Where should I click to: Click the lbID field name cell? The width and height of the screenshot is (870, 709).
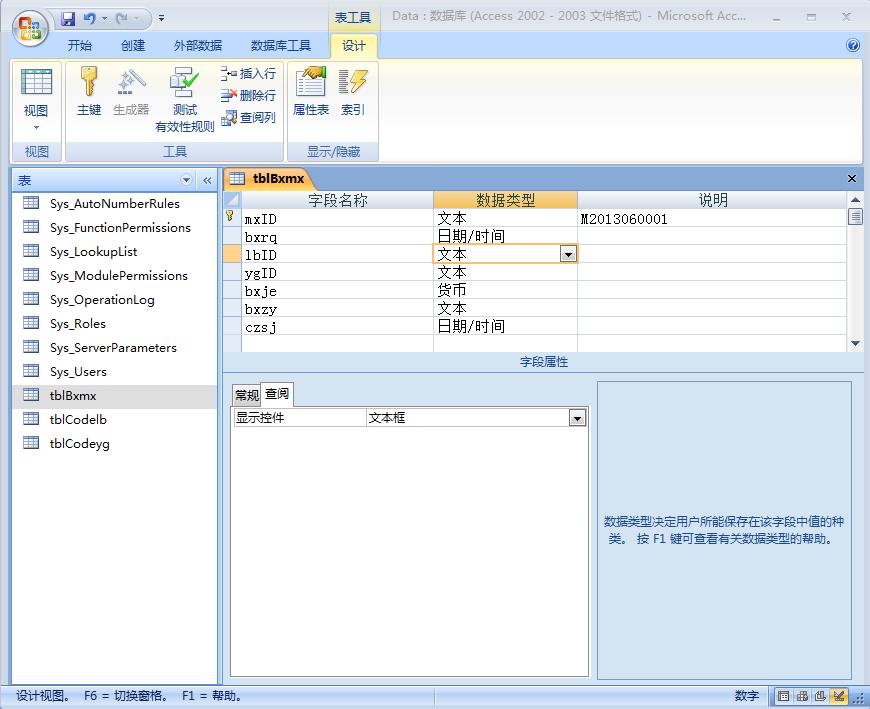point(337,254)
